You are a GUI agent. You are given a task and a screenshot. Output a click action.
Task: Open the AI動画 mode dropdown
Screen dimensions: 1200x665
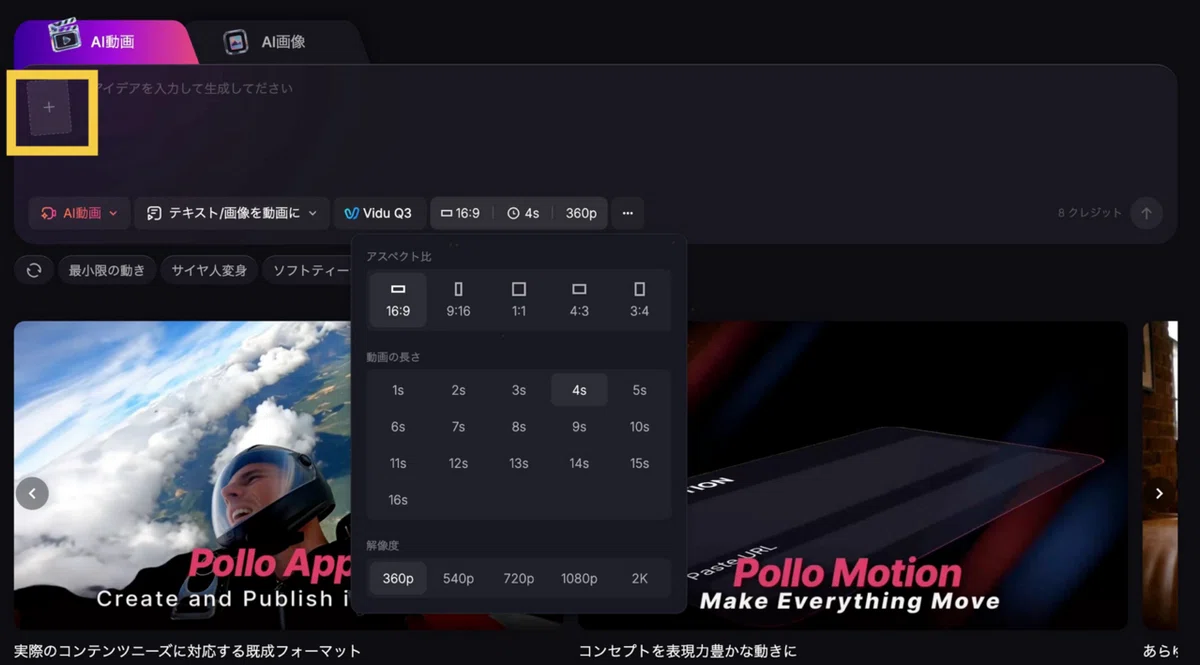coord(79,213)
